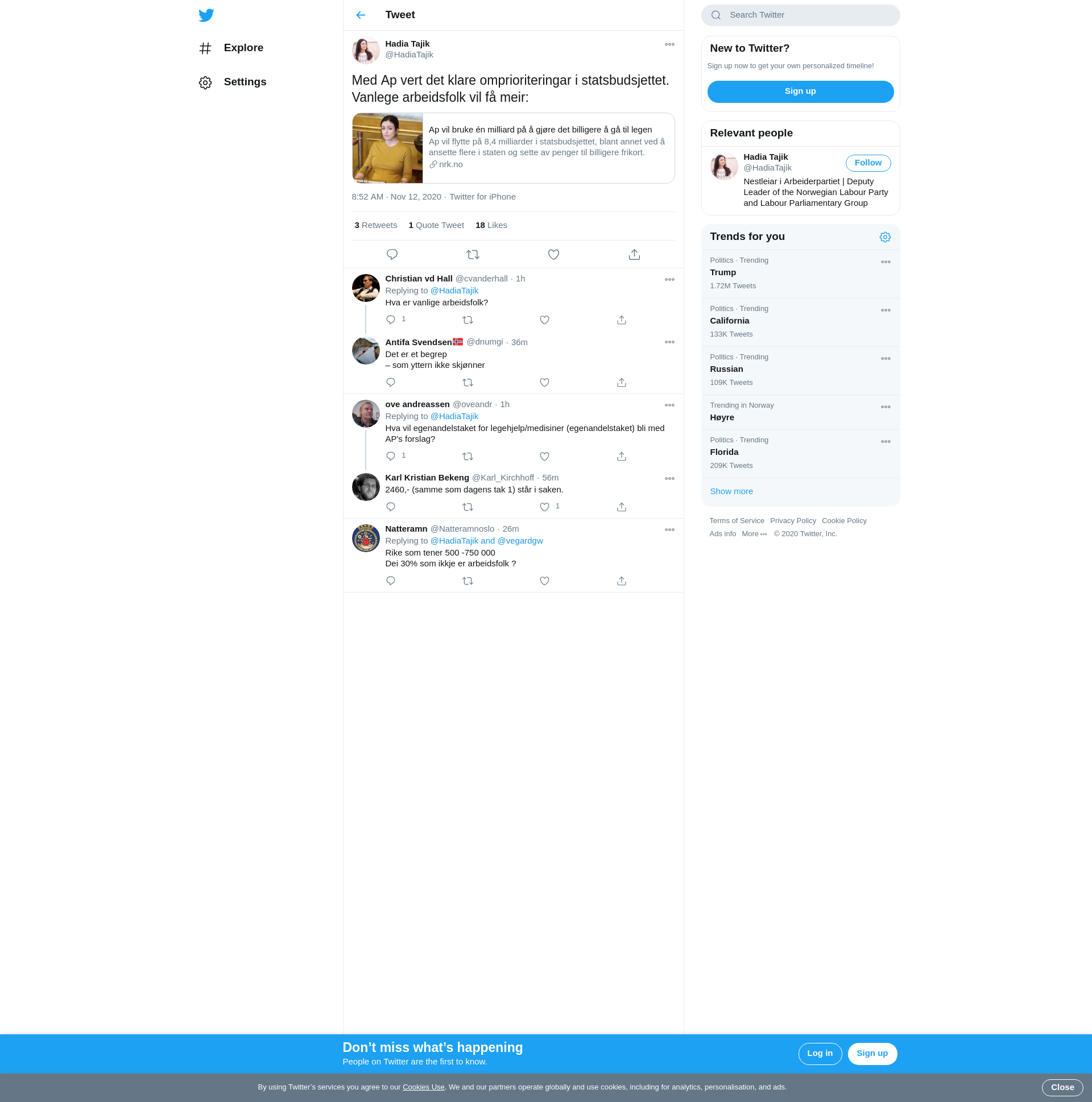The image size is (1092, 1102).
Task: Click the Twitter bird logo
Action: (x=206, y=15)
